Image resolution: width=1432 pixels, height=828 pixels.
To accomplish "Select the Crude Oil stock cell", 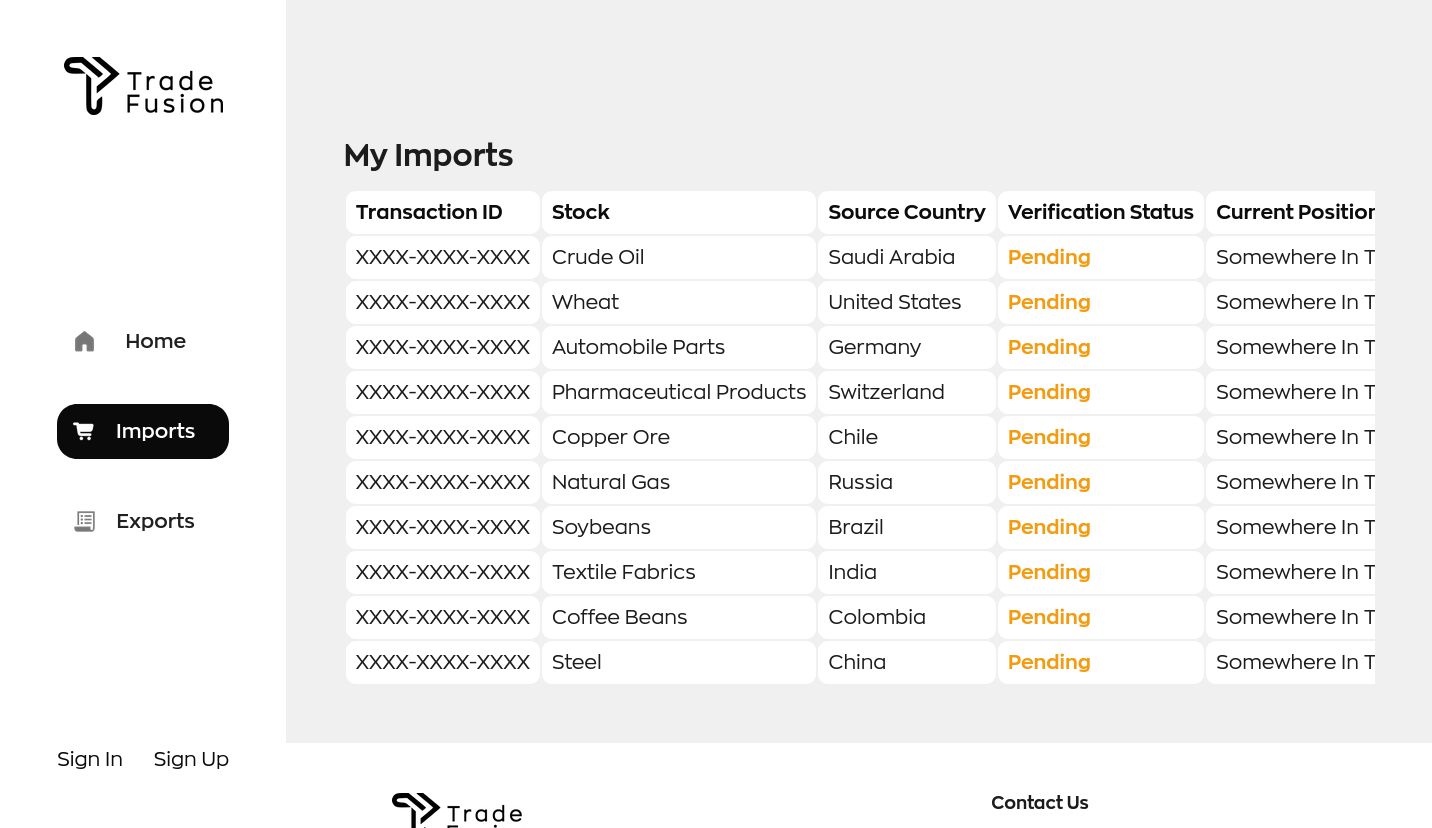I will 598,257.
